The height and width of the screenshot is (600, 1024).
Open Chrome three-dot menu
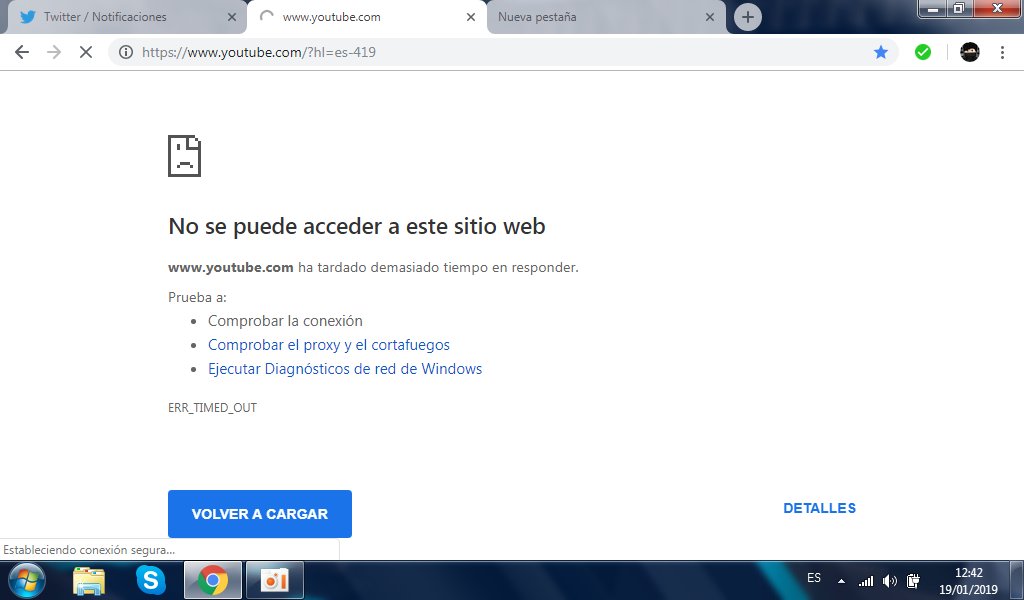[1002, 52]
